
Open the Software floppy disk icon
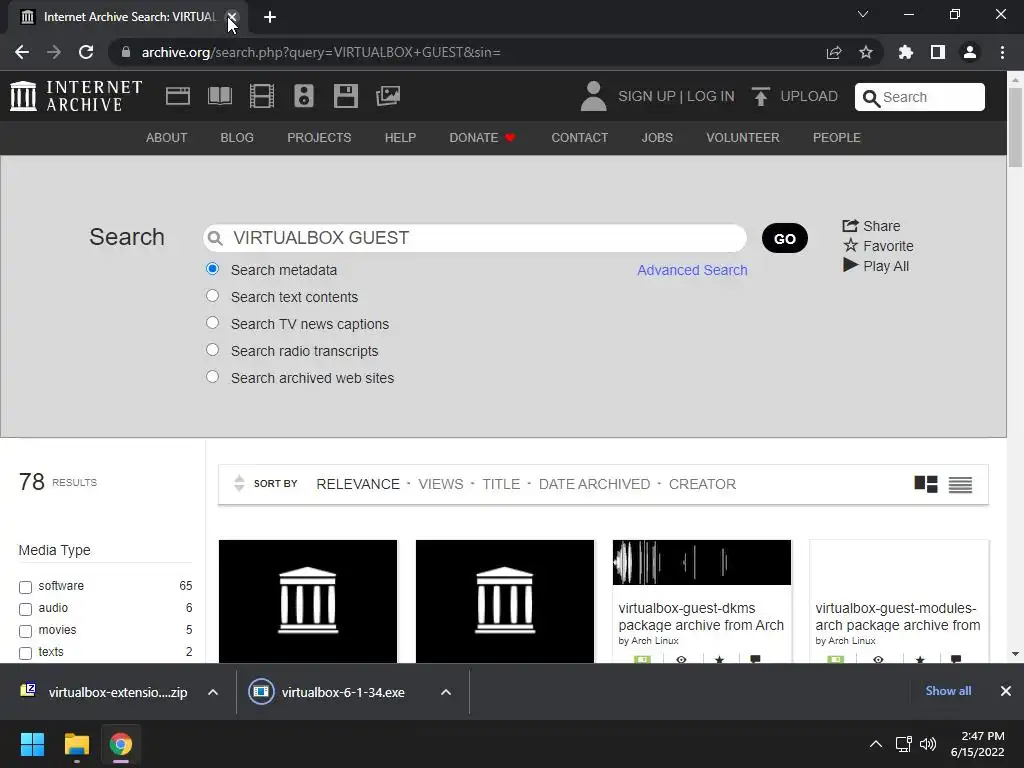point(345,96)
